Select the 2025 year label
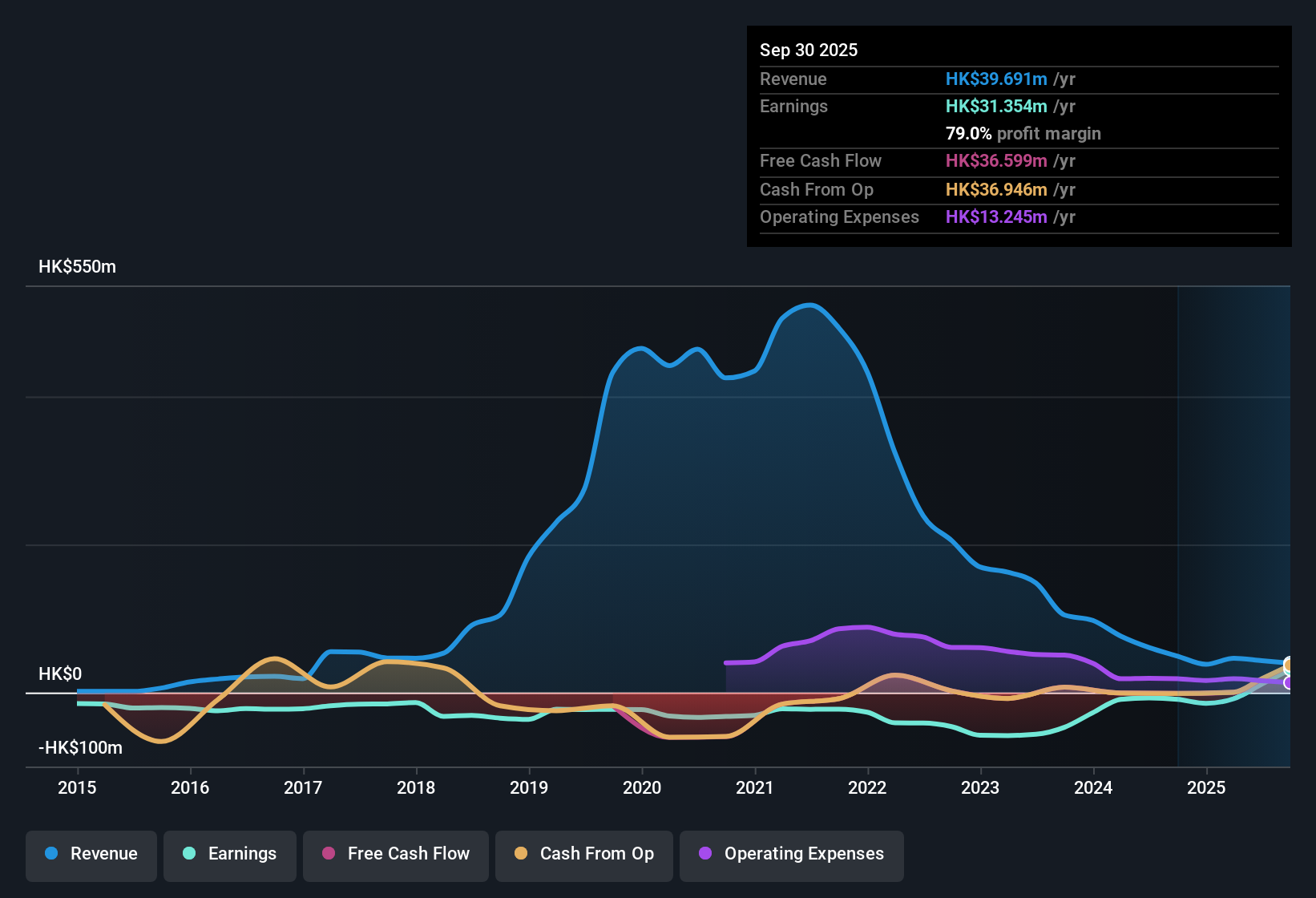Screen dimensions: 1316x898 point(1207,789)
